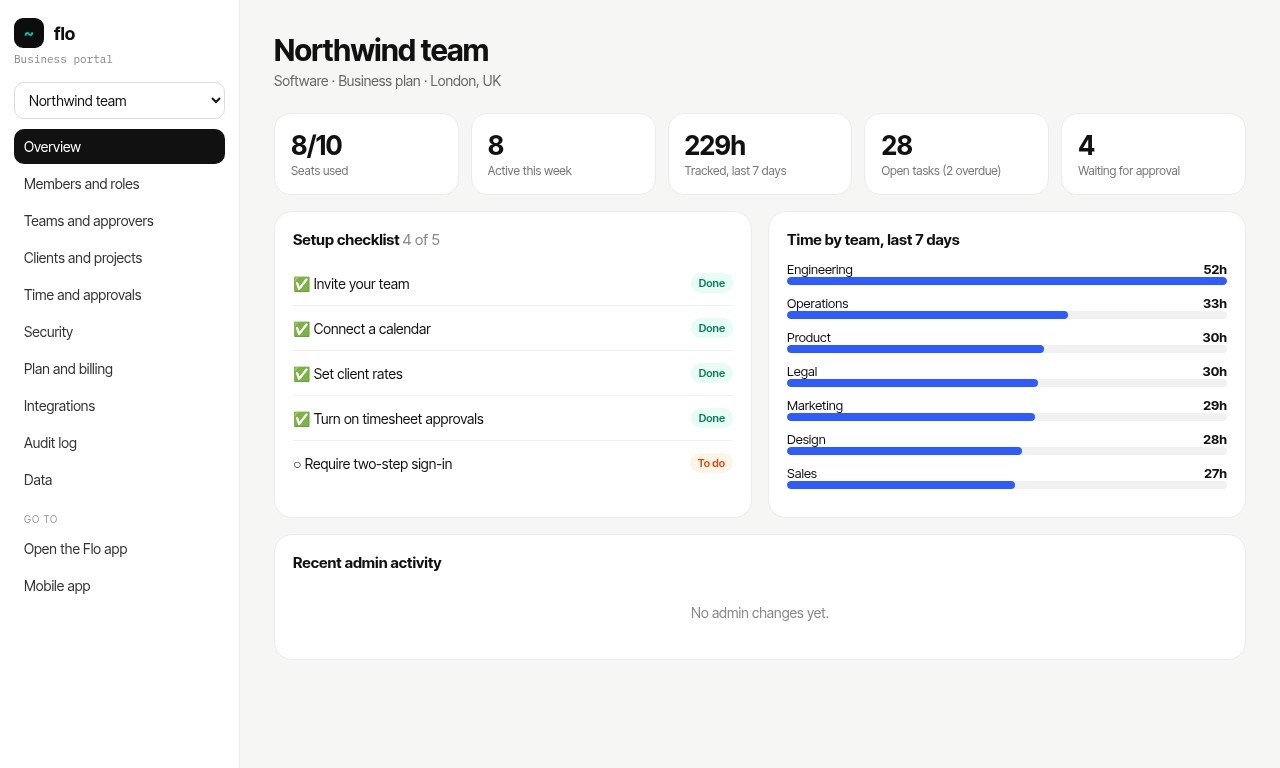
Task: Click the Marketing 29h value
Action: coord(1214,406)
